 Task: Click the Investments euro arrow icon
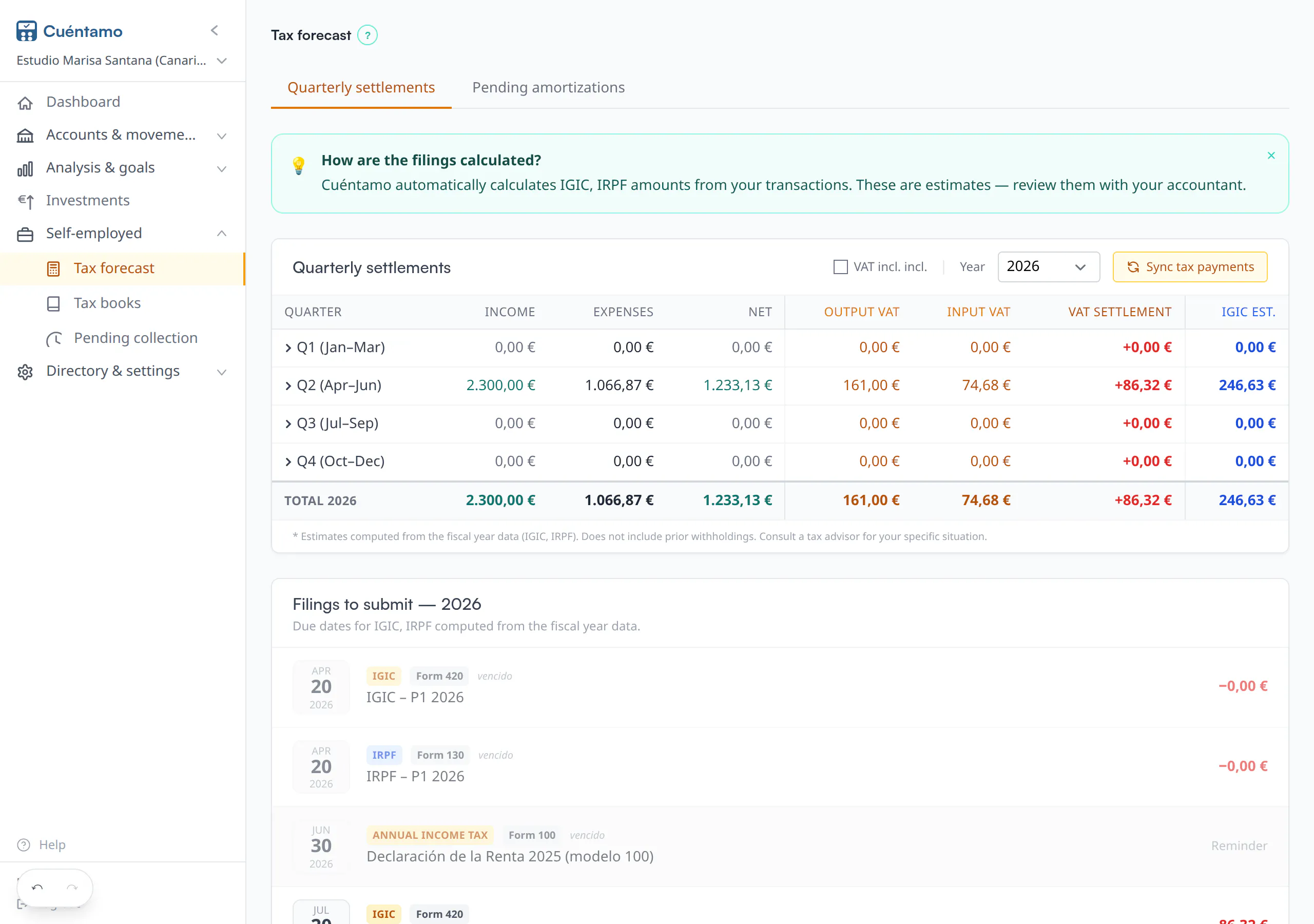click(x=25, y=201)
